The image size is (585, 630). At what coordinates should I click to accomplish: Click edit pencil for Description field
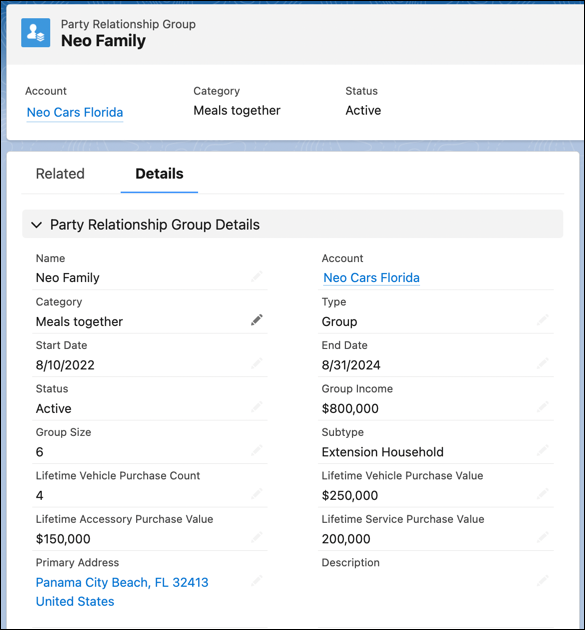tap(542, 580)
